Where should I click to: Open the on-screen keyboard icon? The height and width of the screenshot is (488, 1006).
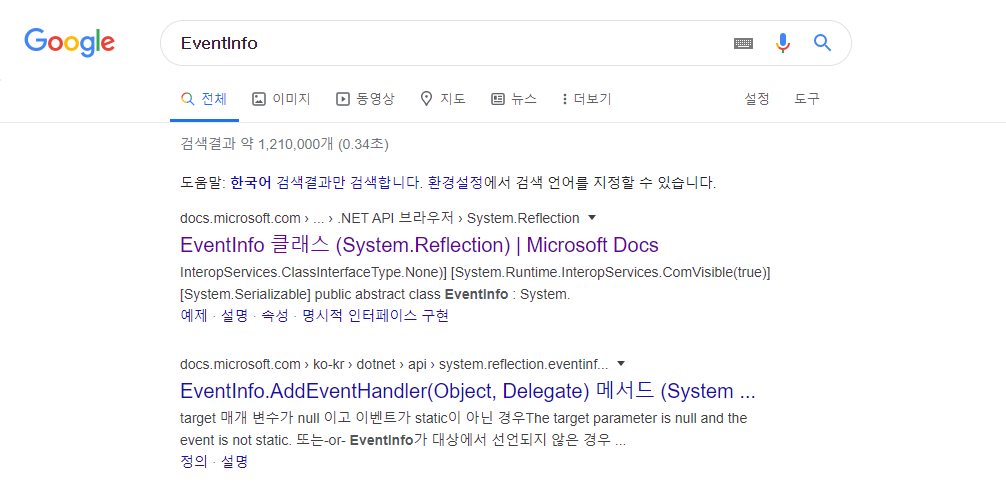coord(743,44)
